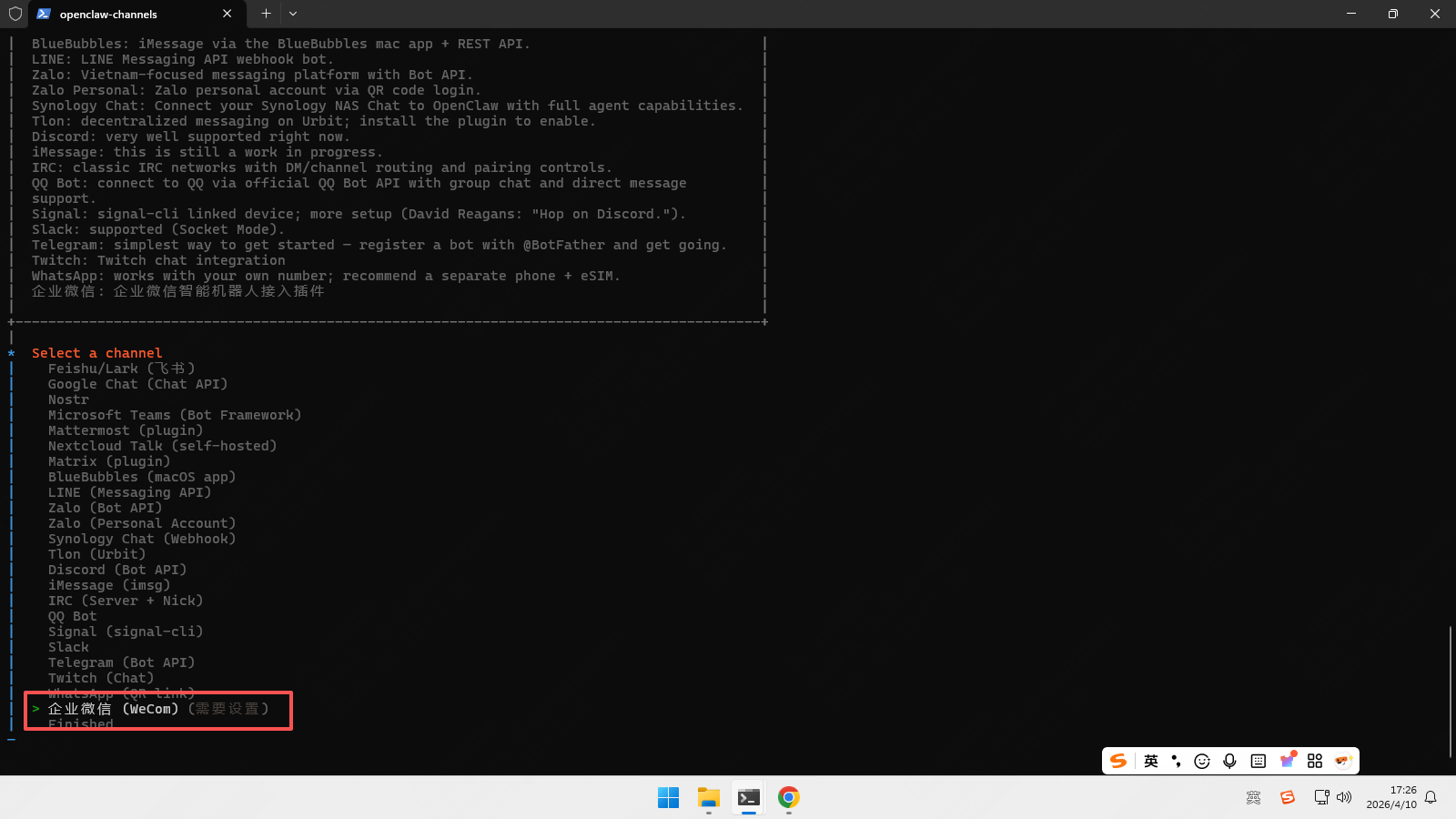Select the Slack channel entry
This screenshot has width=1456, height=819.
[x=68, y=647]
